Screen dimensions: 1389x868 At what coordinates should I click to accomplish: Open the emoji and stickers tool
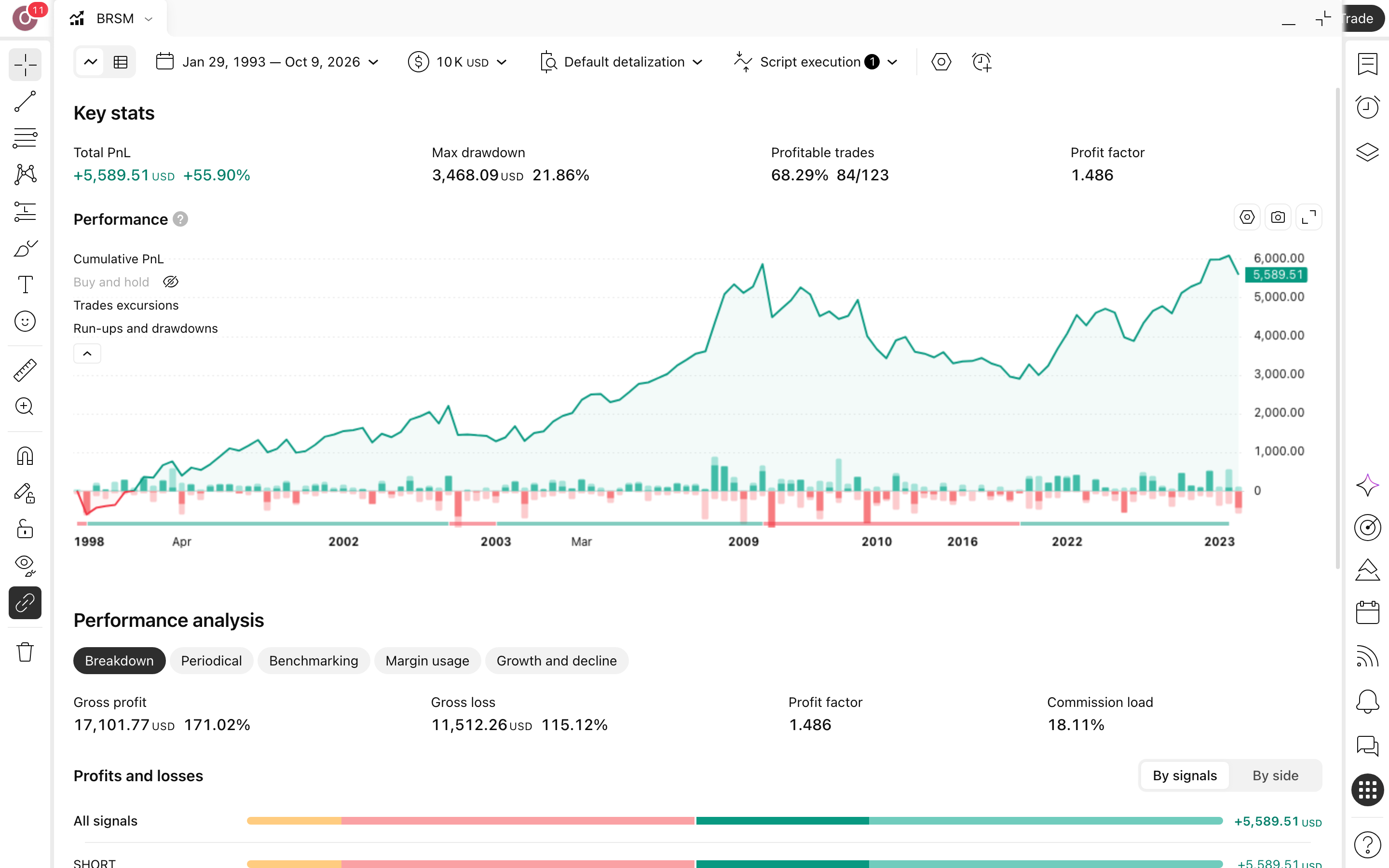(x=25, y=322)
